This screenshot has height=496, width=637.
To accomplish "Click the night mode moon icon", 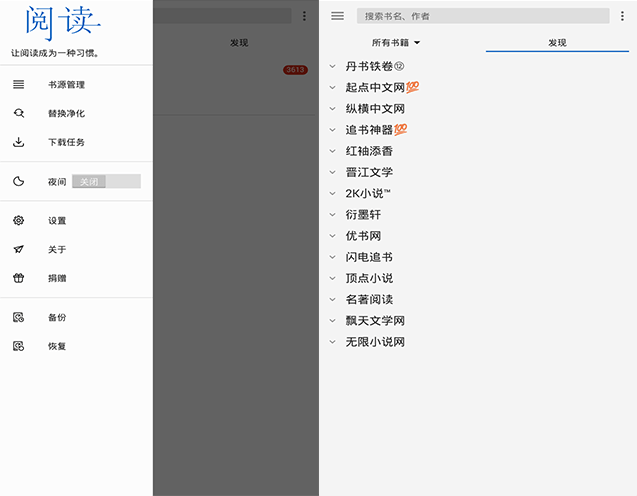I will coord(18,181).
